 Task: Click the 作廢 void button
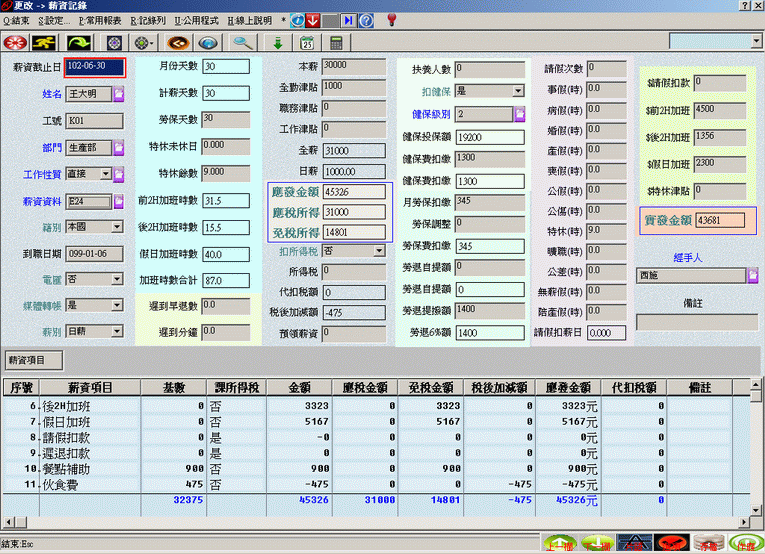746,543
